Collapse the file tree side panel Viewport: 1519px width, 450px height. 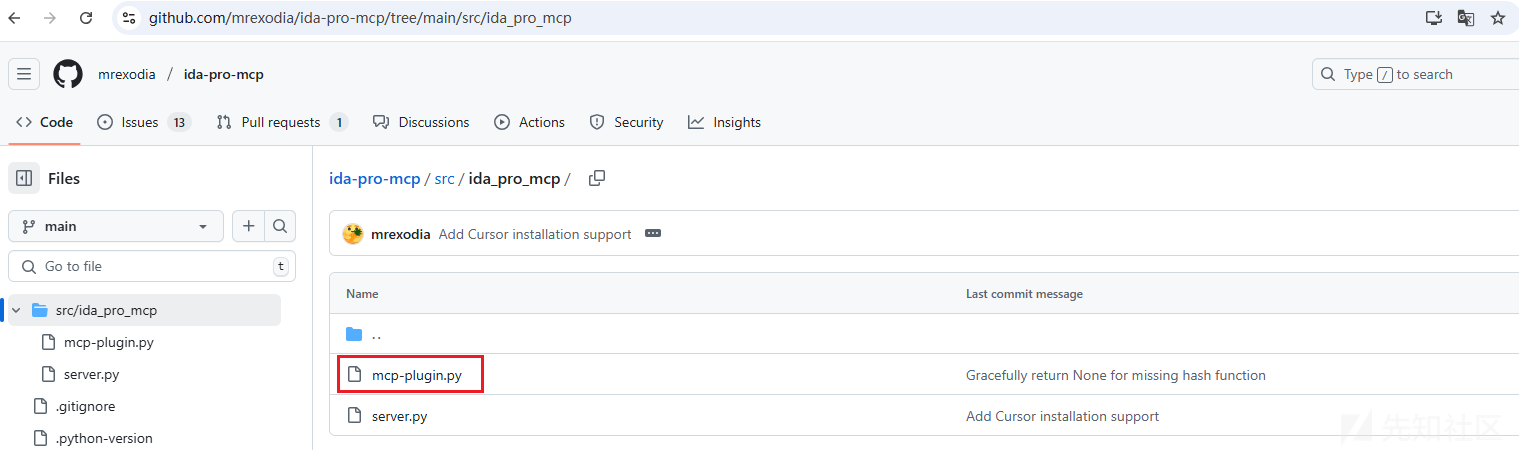(x=25, y=178)
